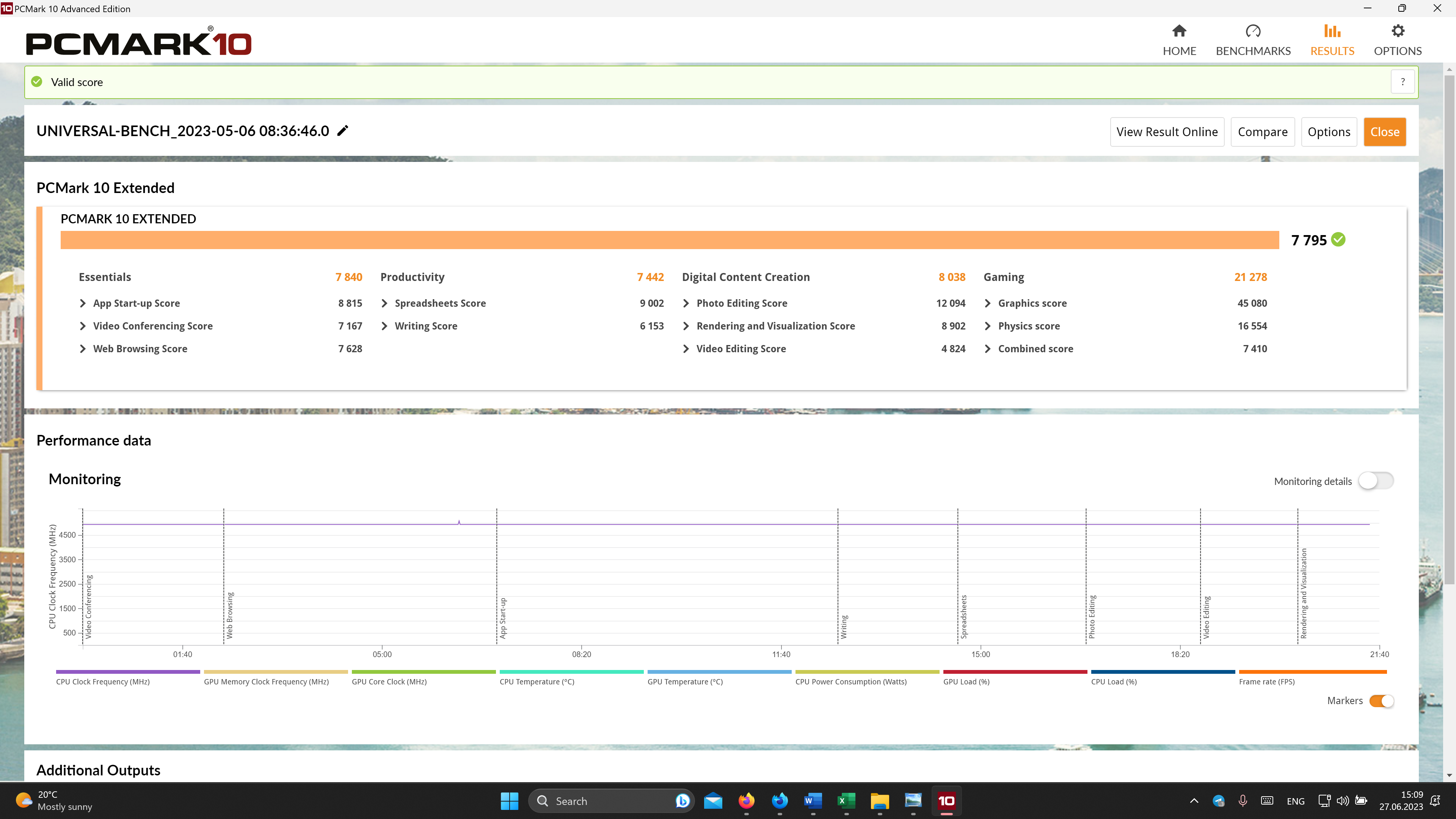The width and height of the screenshot is (1456, 819).
Task: Open help for Valid score
Action: click(x=1402, y=82)
